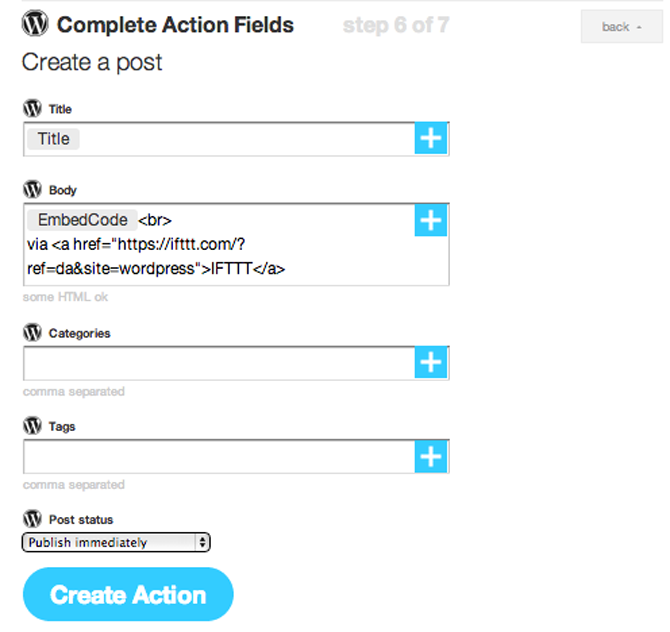Click the plus icon beside the Title field

[431, 139]
